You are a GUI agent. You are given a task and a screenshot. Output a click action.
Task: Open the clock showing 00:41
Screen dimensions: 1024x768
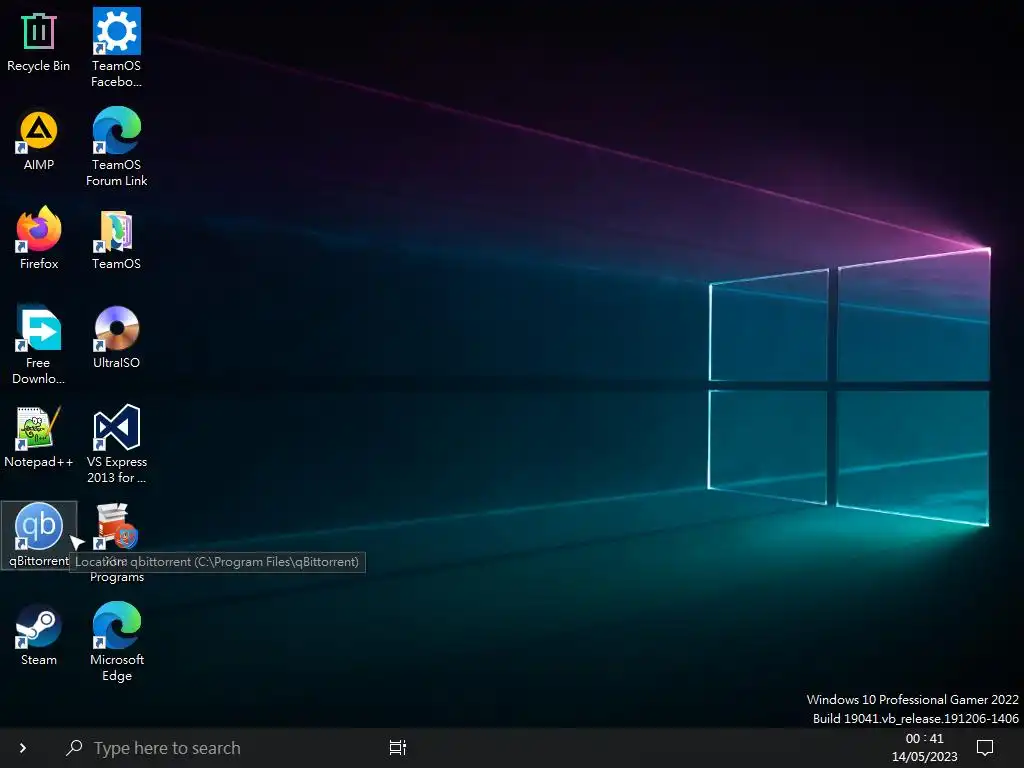924,748
